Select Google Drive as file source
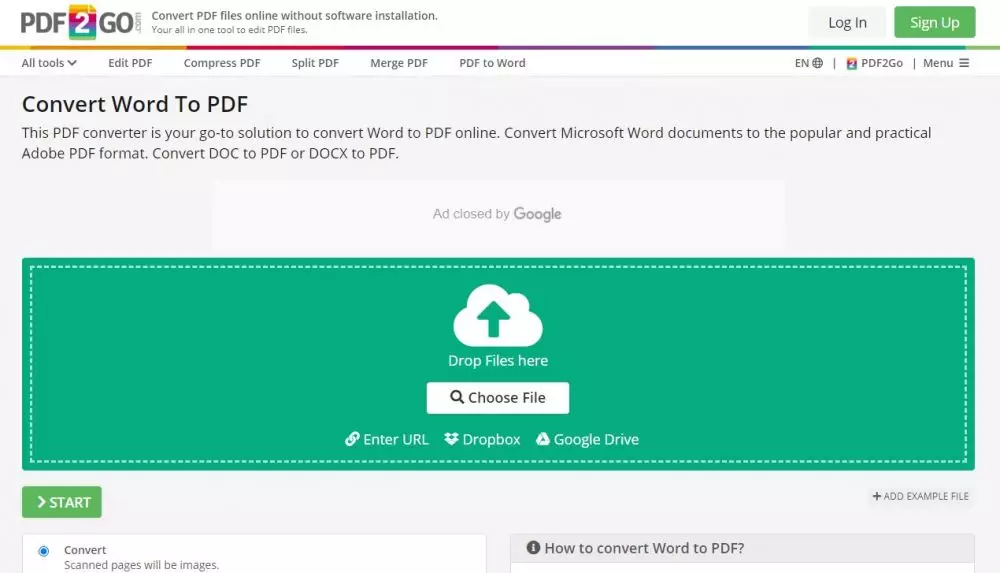 [587, 439]
